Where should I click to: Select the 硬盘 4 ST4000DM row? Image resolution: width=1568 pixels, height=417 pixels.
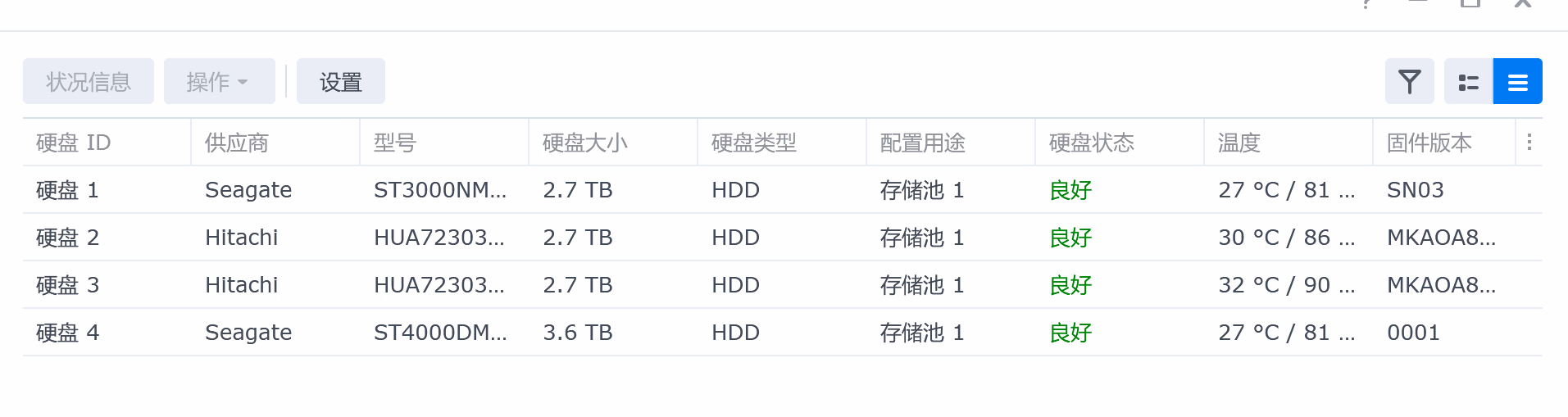pos(783,333)
